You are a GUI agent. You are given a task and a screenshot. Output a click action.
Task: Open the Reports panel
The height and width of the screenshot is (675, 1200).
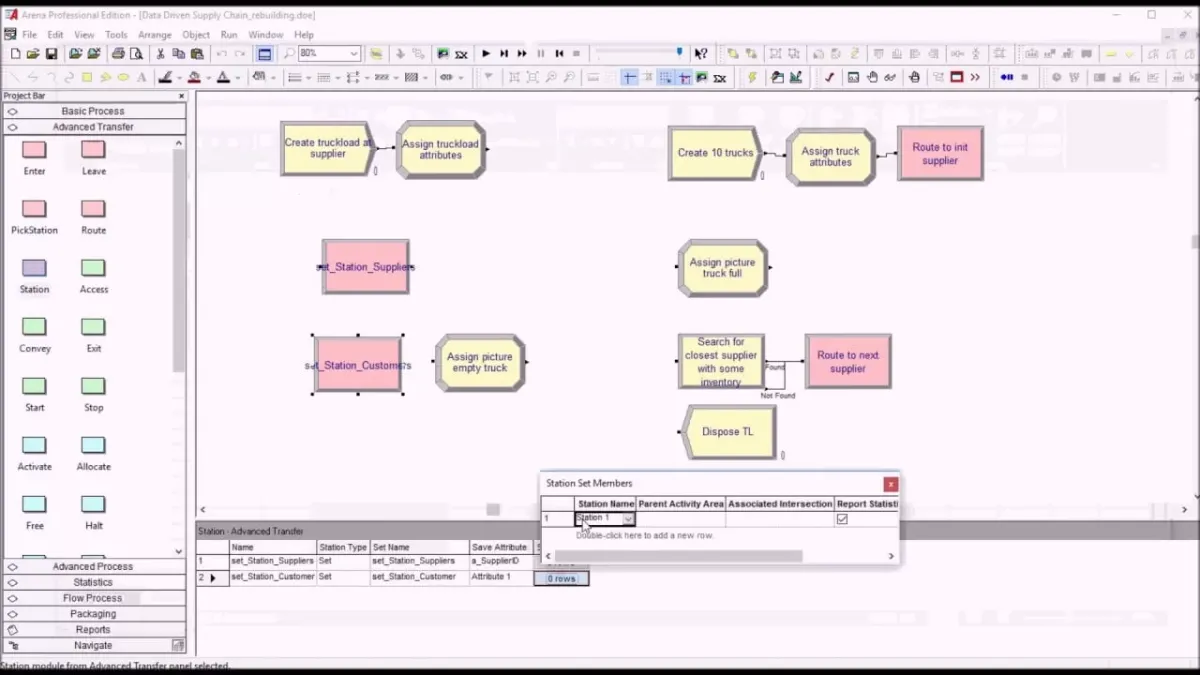[x=93, y=630]
